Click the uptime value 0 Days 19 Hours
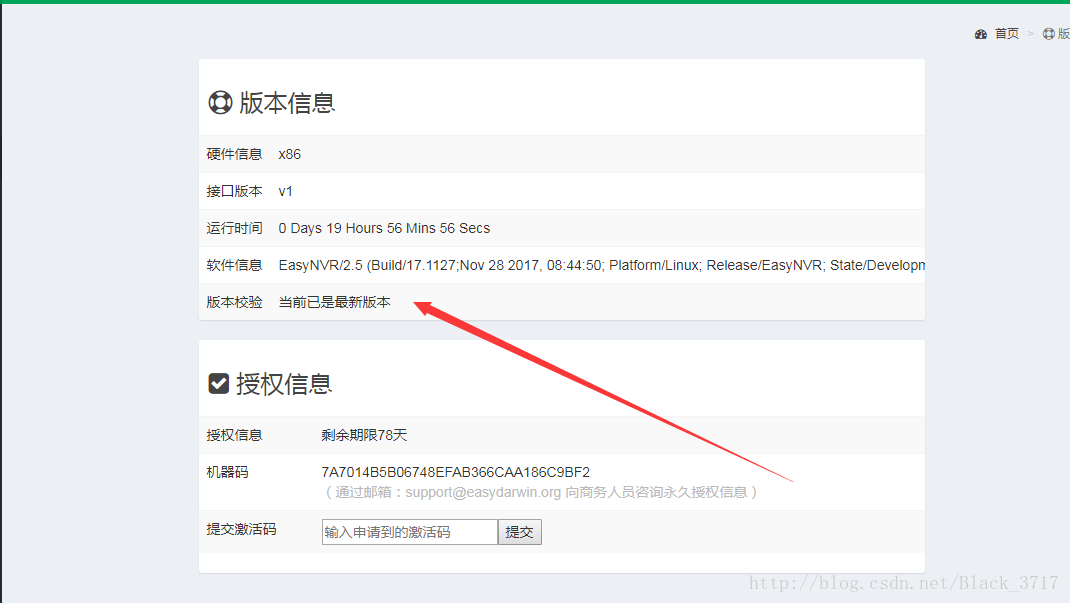Screen dimensions: 1070x603 [x=384, y=229]
